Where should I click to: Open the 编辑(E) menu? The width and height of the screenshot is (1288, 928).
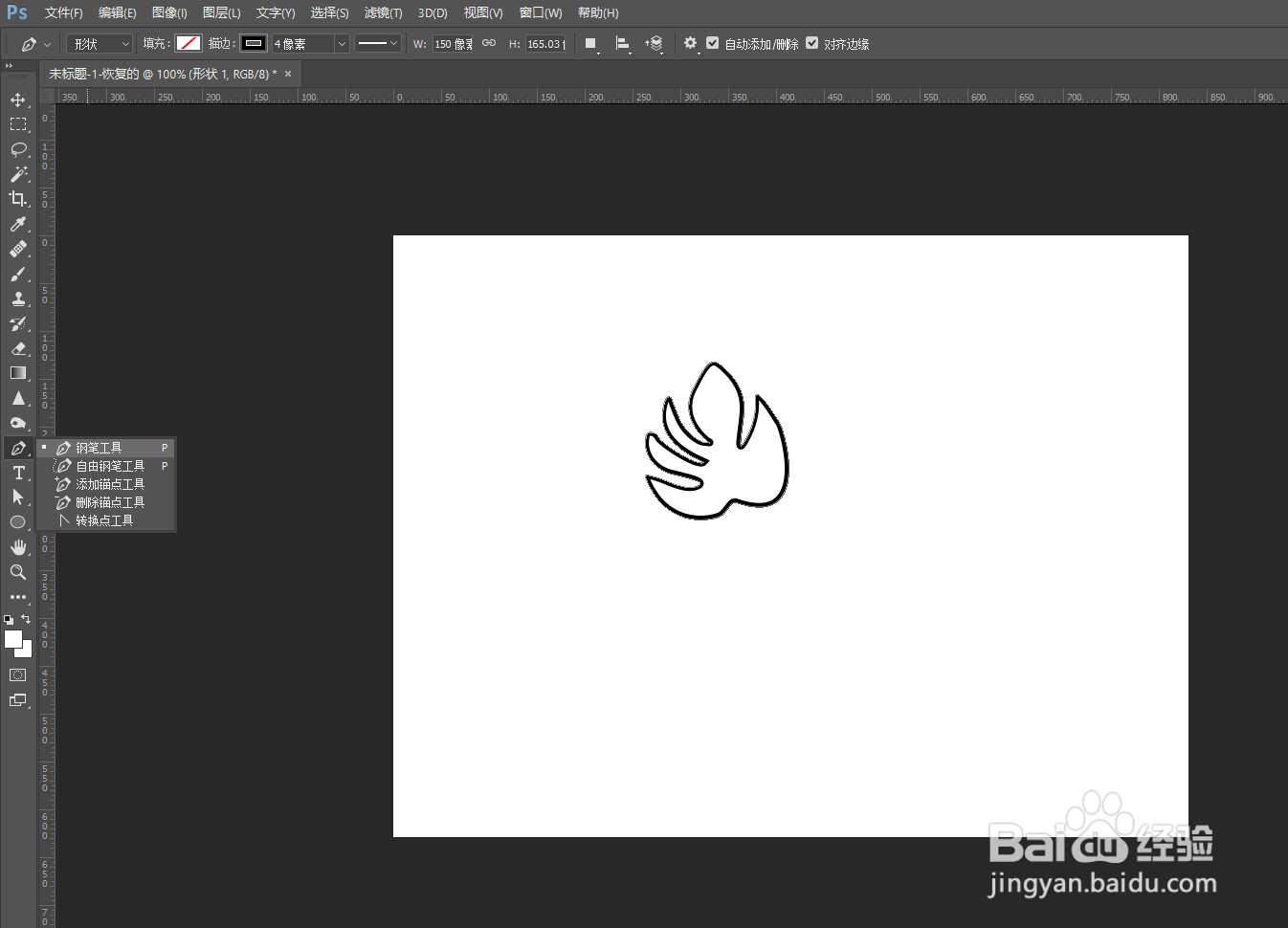[x=117, y=12]
